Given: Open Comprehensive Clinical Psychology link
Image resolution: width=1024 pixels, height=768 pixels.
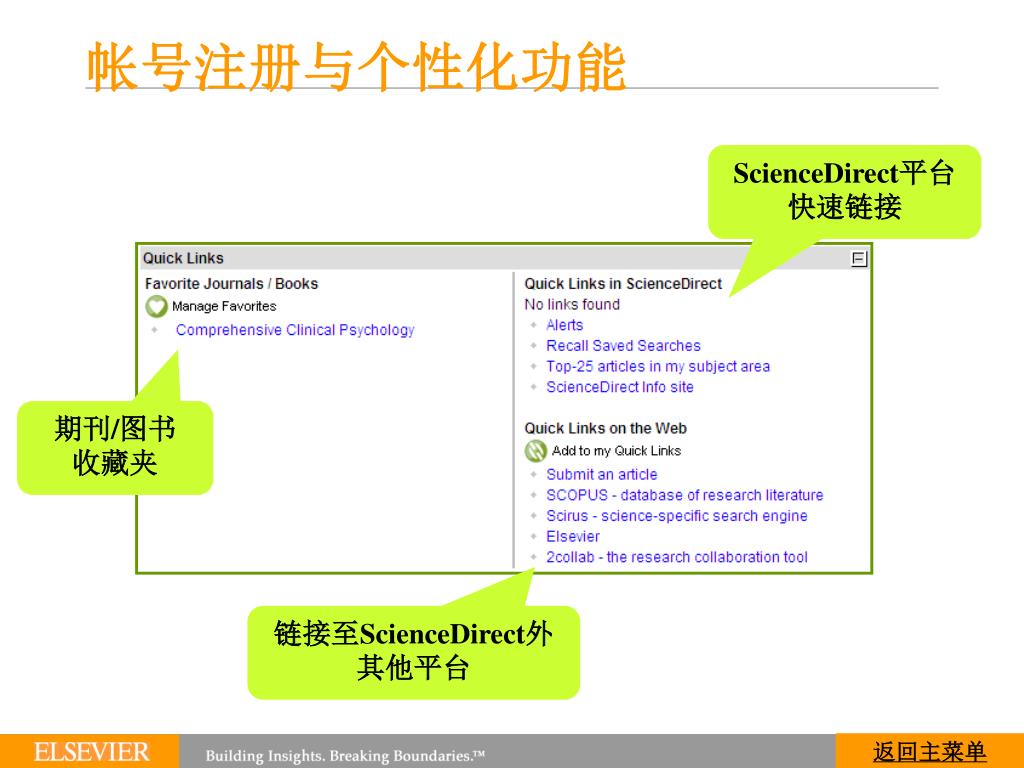Looking at the screenshot, I should (295, 330).
